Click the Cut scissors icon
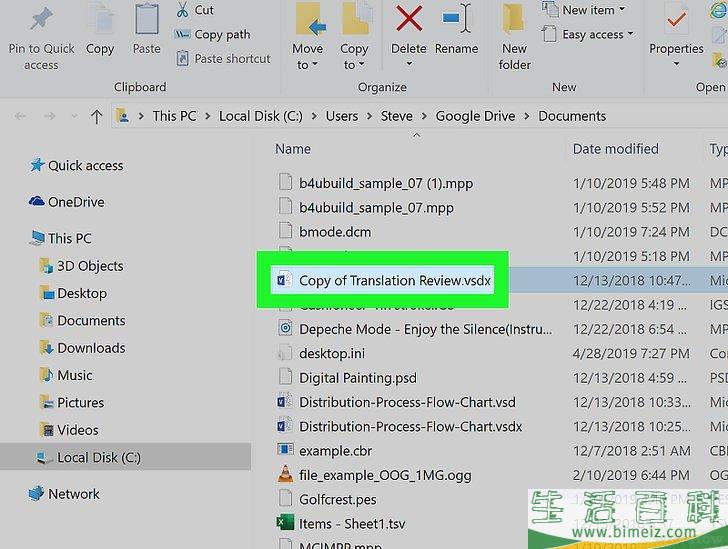 click(x=182, y=10)
